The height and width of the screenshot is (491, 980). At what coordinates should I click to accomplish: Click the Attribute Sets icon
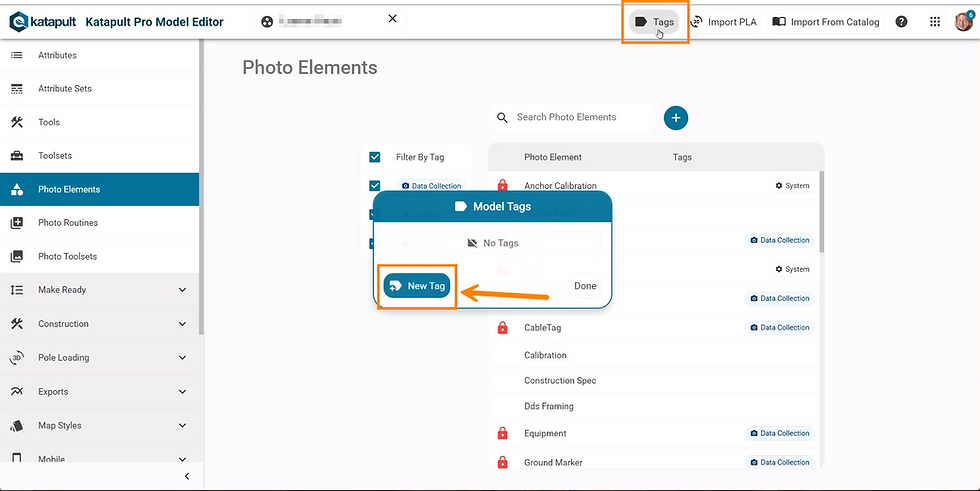(x=17, y=89)
